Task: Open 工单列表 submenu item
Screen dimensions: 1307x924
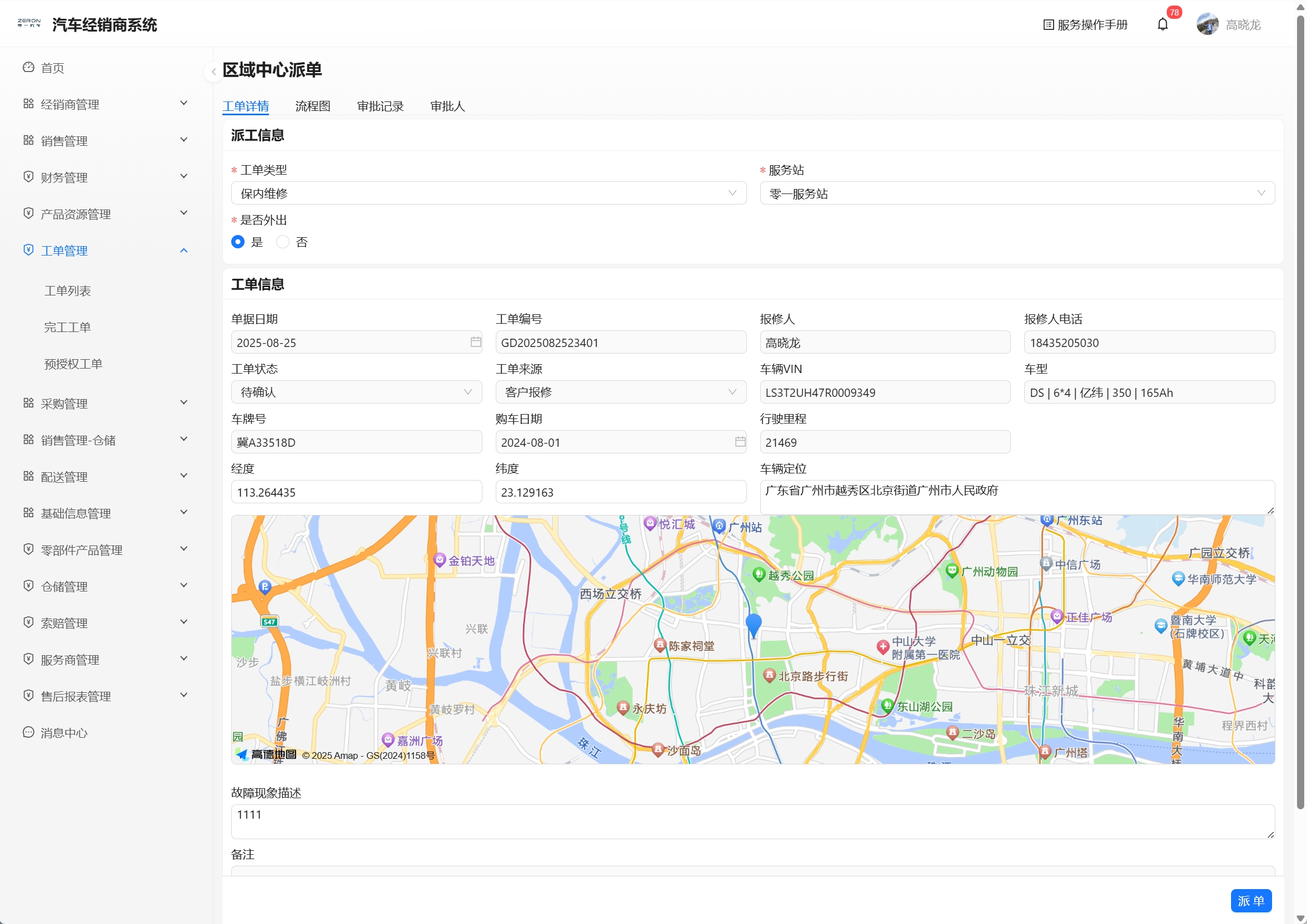Action: [x=68, y=291]
